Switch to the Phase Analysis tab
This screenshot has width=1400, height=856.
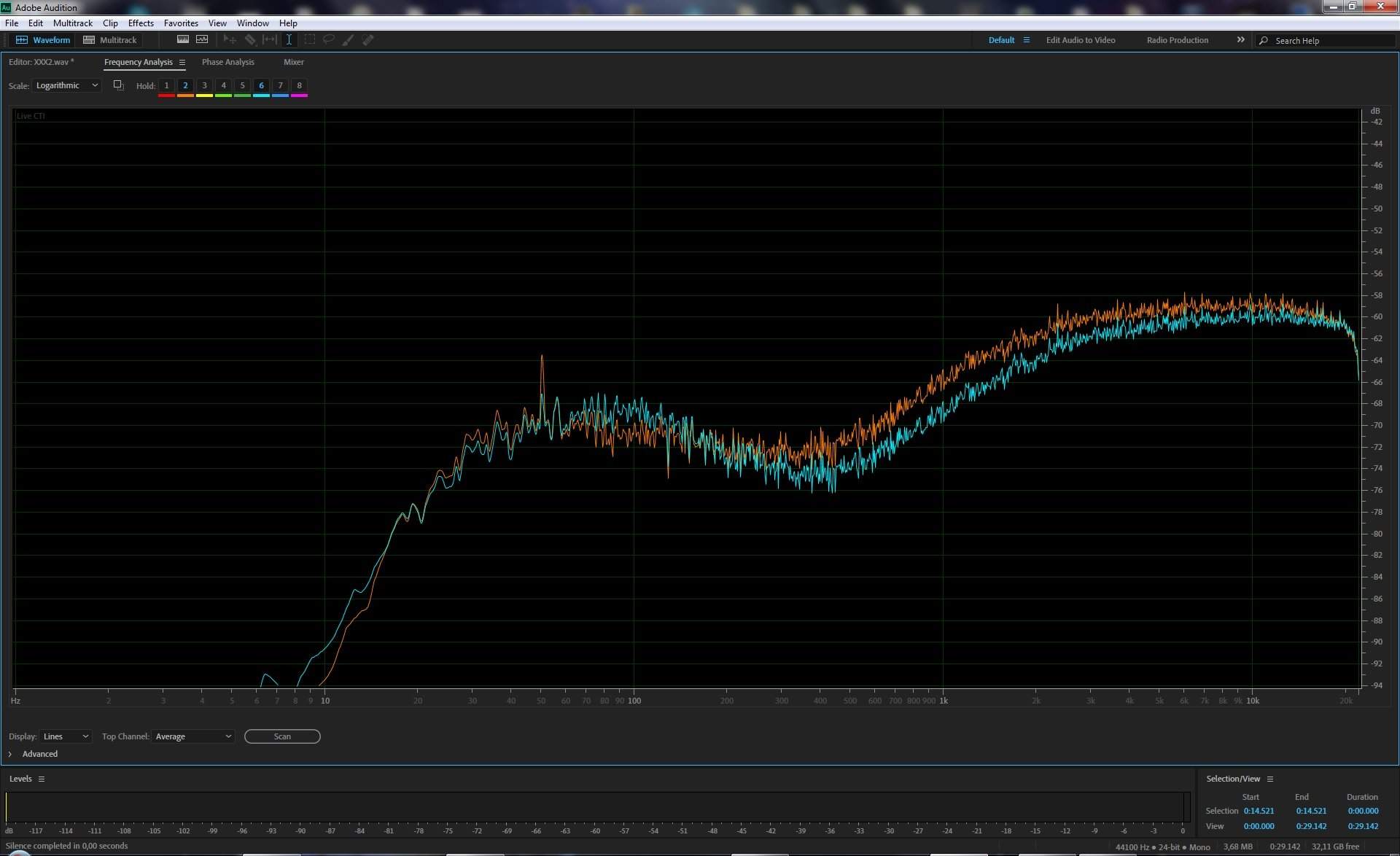(x=227, y=62)
